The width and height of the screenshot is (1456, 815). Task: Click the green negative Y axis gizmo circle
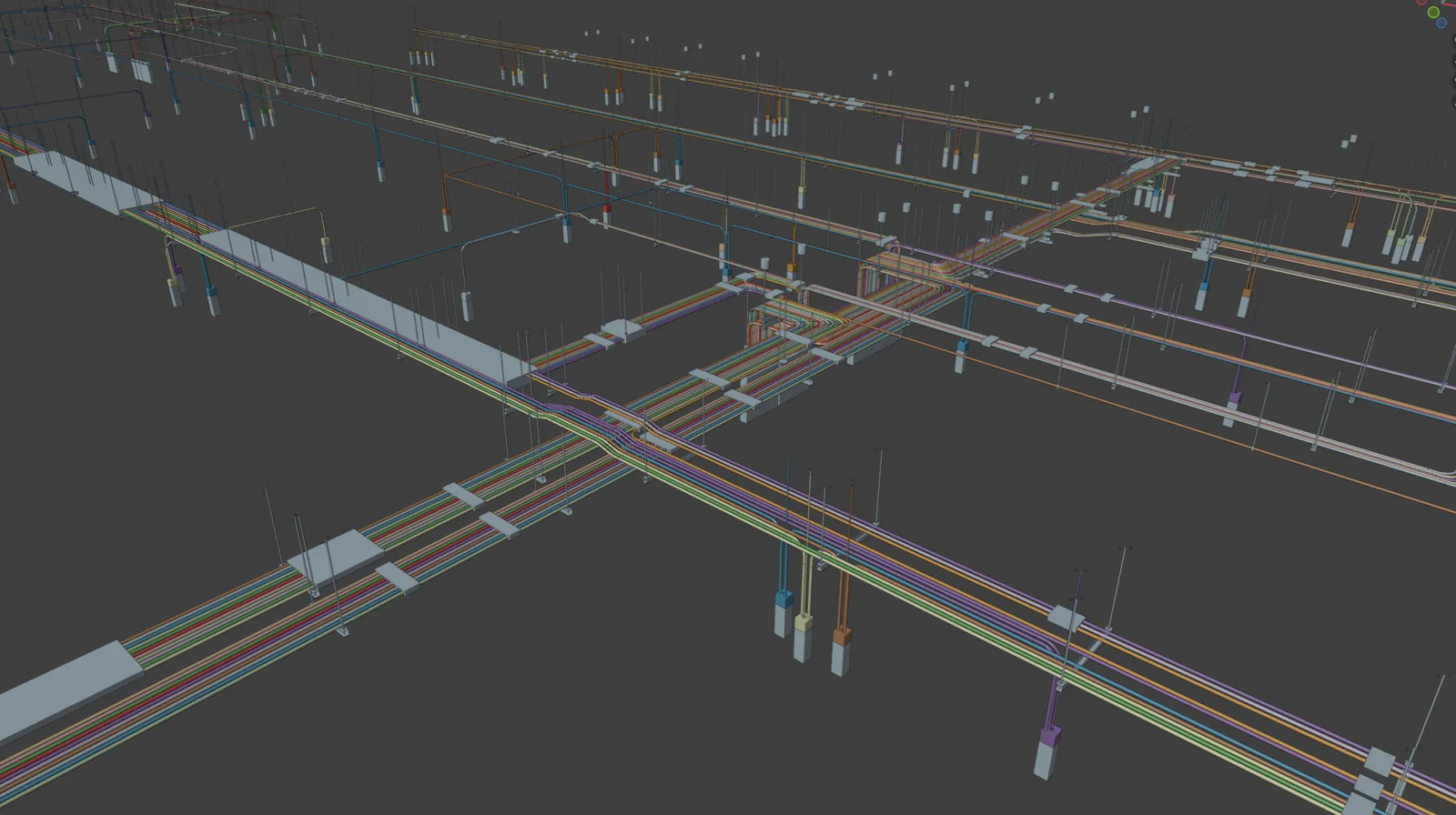1434,12
